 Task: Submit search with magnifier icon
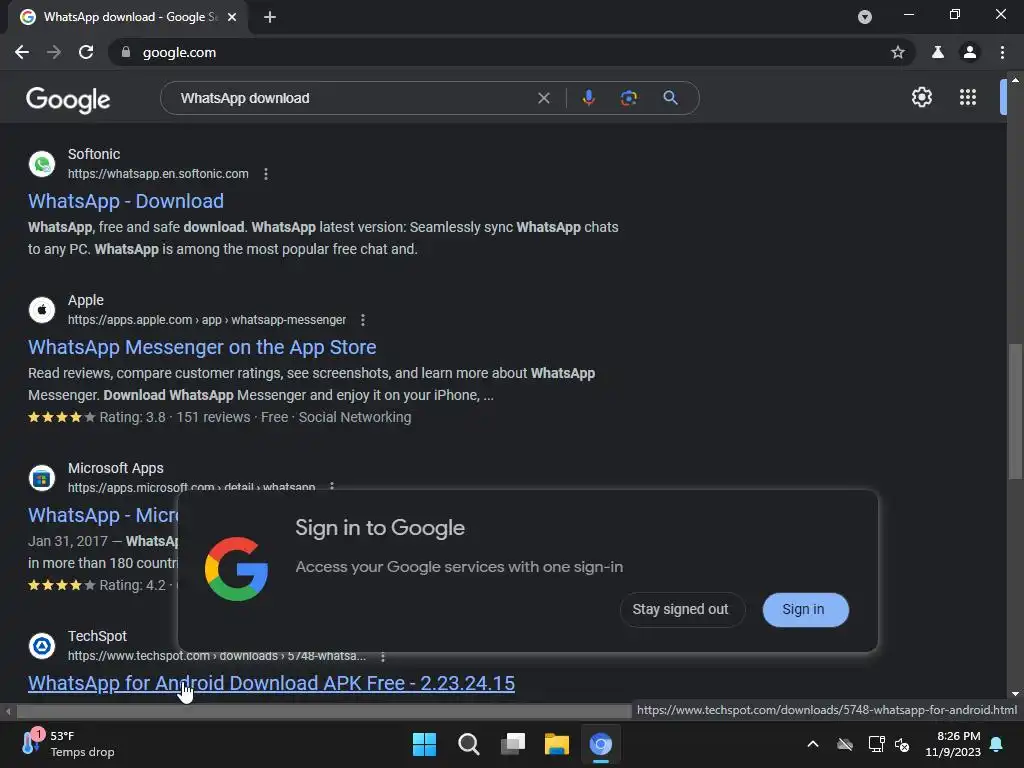pyautogui.click(x=670, y=98)
